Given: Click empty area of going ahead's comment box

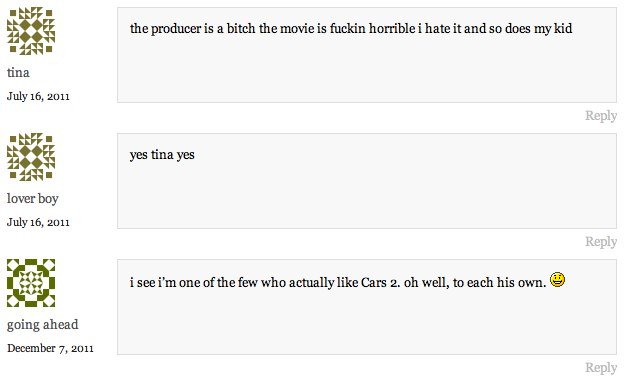Looking at the screenshot, I should point(367,322).
